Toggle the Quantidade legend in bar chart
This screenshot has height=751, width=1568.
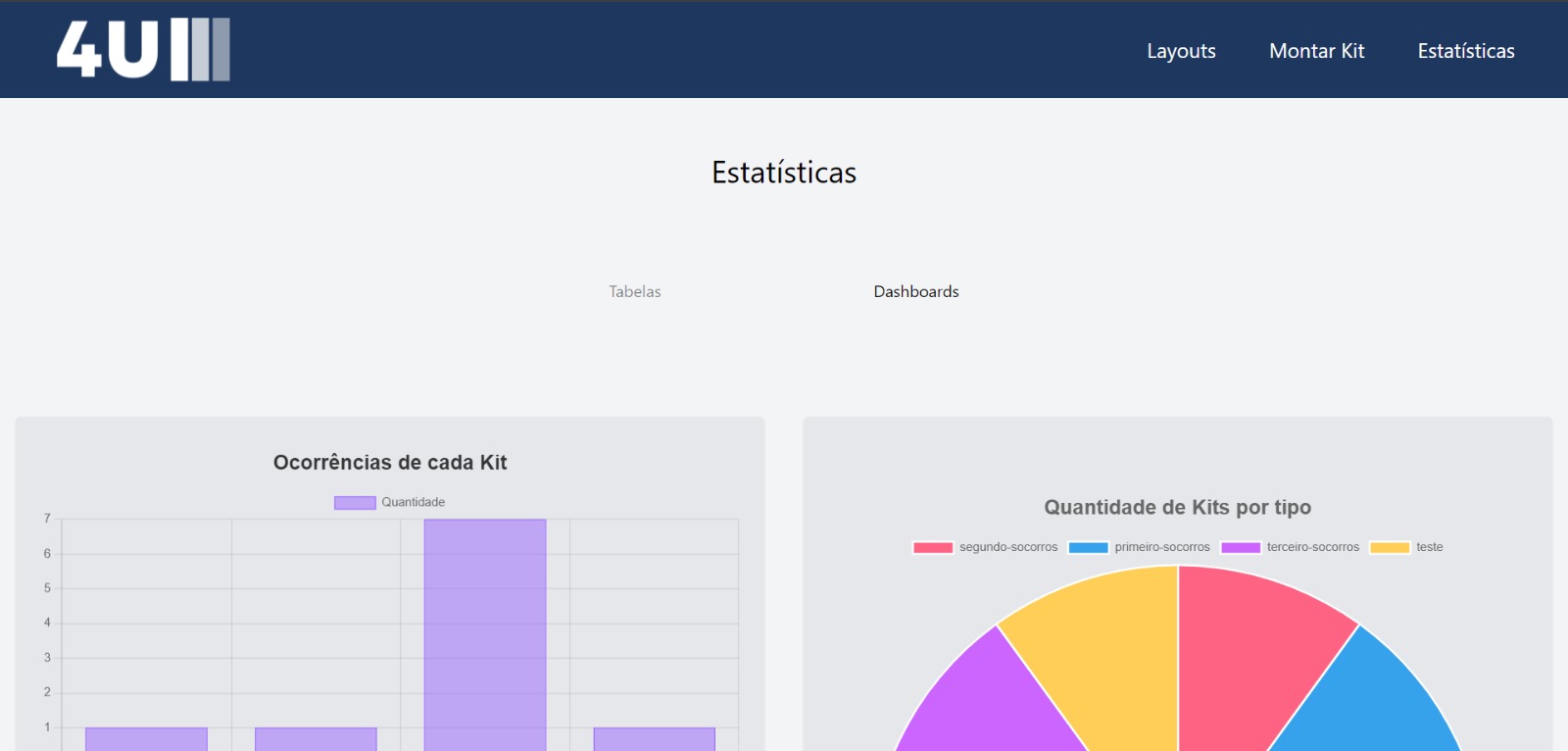(x=389, y=502)
